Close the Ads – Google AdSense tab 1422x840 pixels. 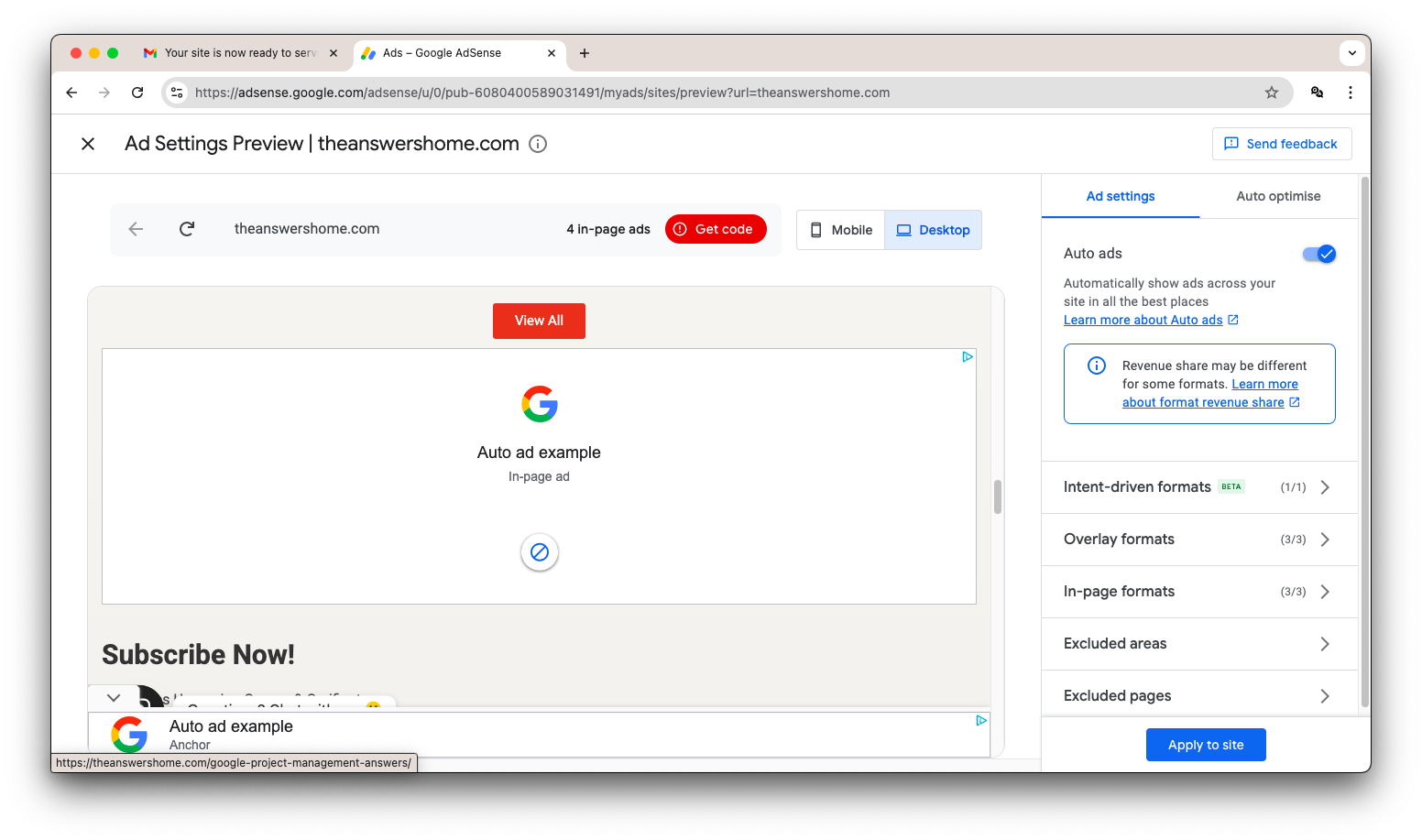coord(552,53)
